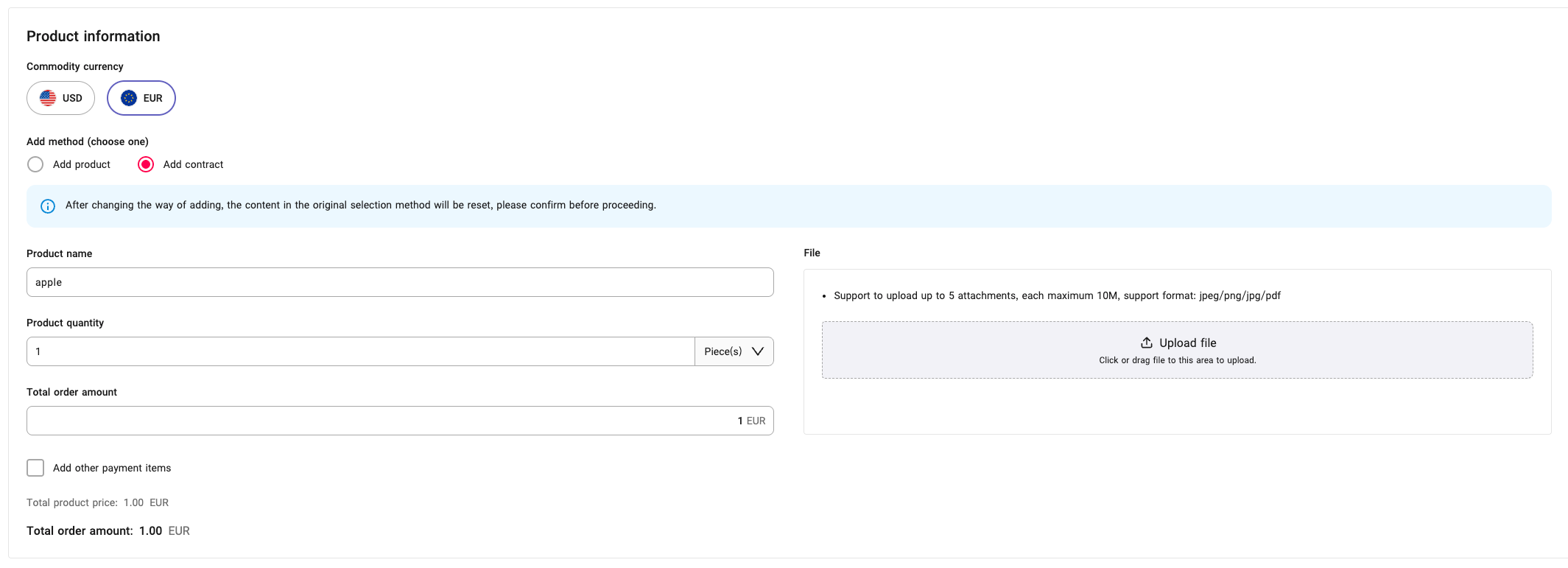Click the Add other payment items label

click(x=112, y=468)
